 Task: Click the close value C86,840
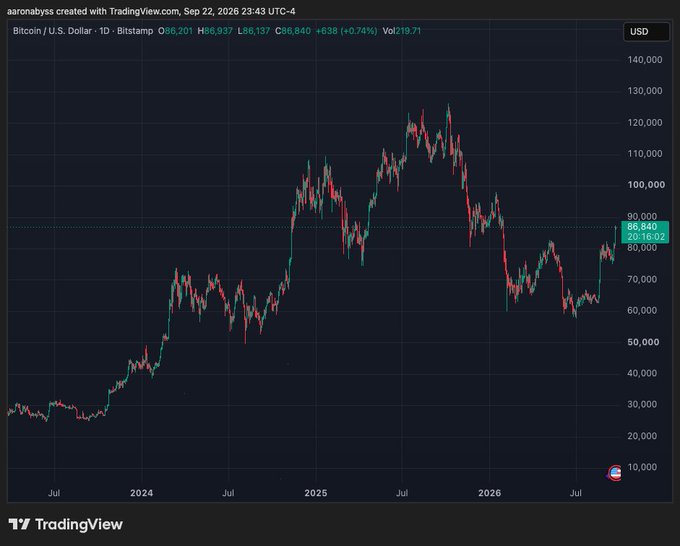(x=293, y=31)
